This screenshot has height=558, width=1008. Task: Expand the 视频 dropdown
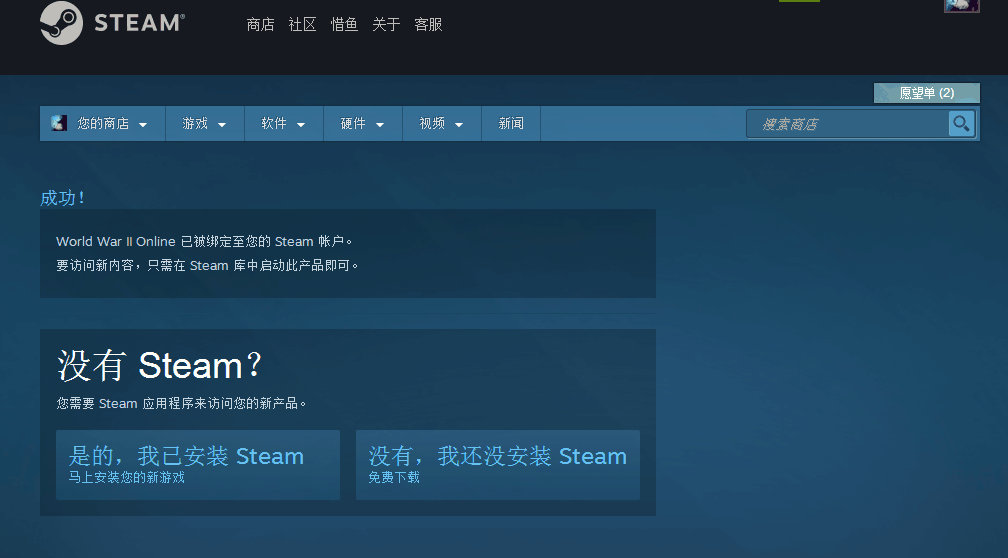pyautogui.click(x=442, y=123)
